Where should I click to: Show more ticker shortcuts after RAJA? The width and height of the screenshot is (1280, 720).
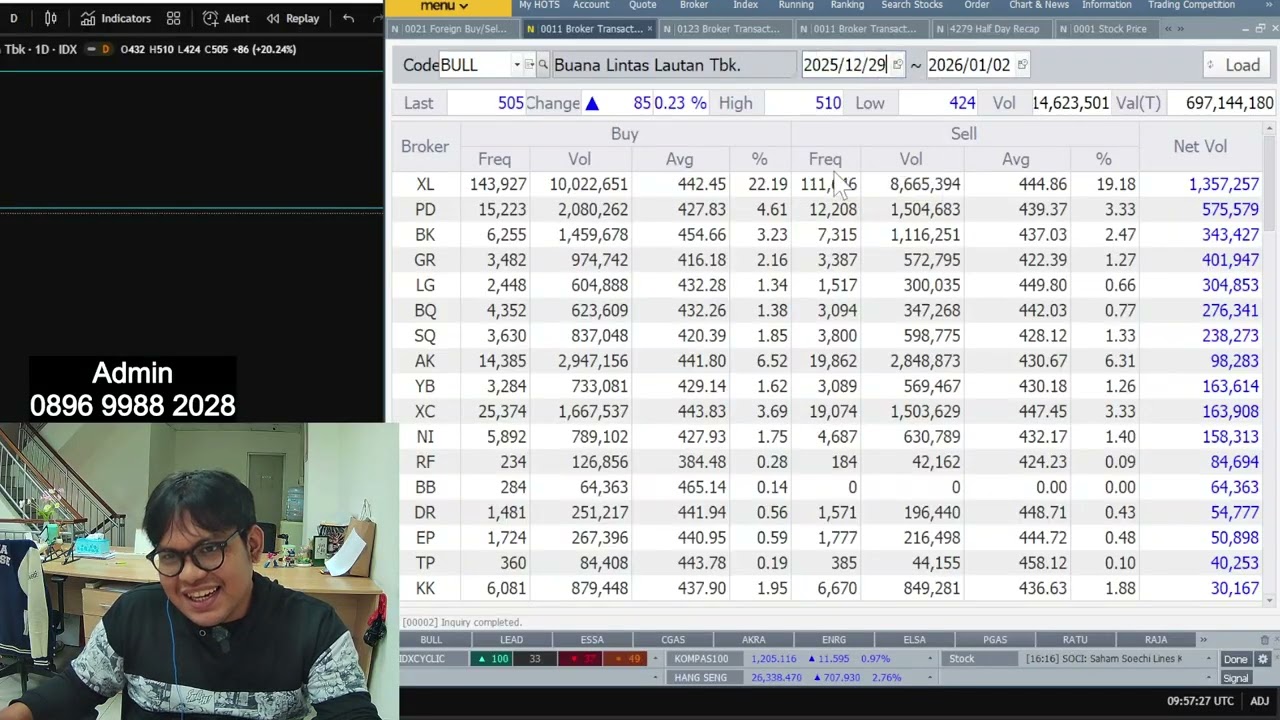pos(1203,640)
